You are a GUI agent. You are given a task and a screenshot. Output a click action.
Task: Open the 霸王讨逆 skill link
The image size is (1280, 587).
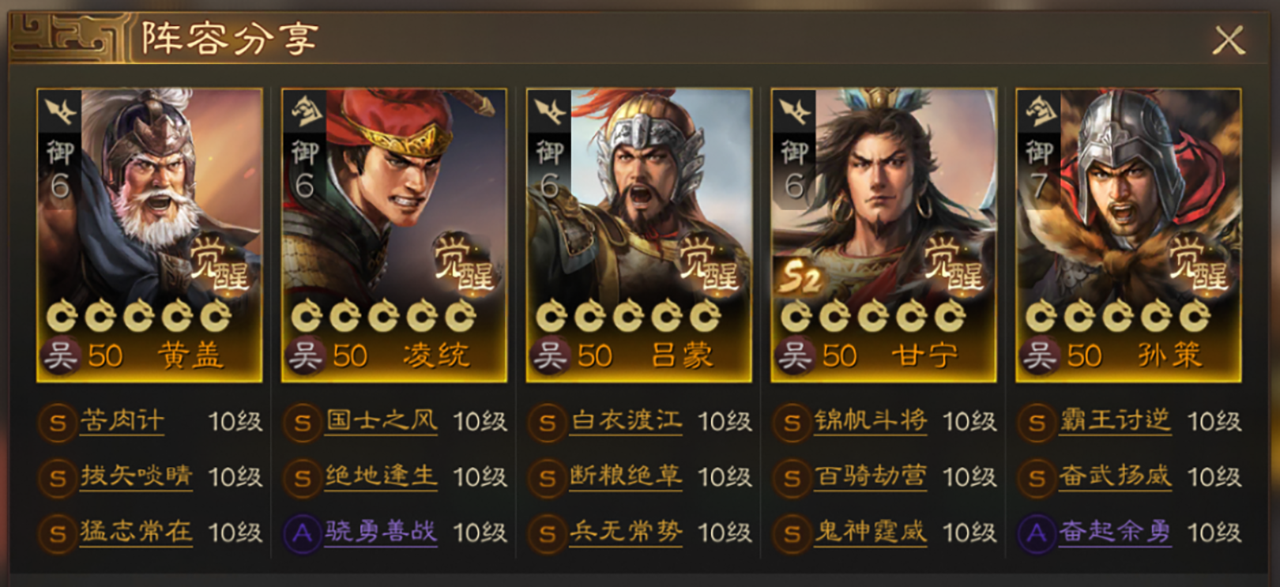coord(1115,422)
